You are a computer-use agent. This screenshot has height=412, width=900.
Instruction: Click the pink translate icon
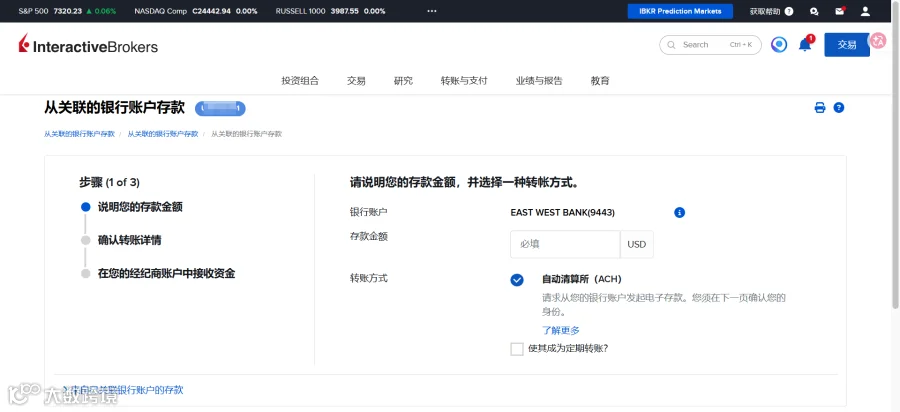tap(878, 40)
